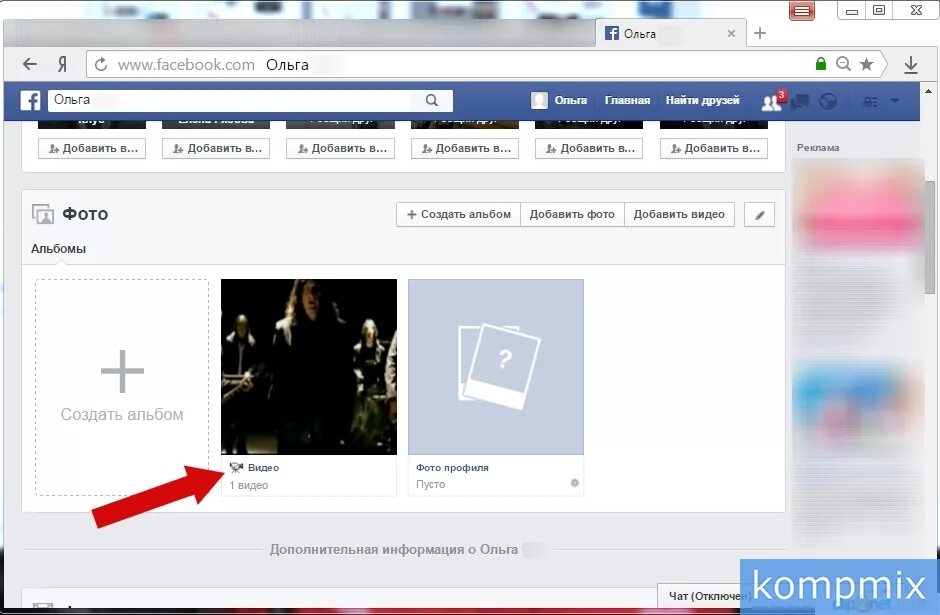The width and height of the screenshot is (940, 615).
Task: Open friend requests with 3 notifications
Action: (x=772, y=101)
